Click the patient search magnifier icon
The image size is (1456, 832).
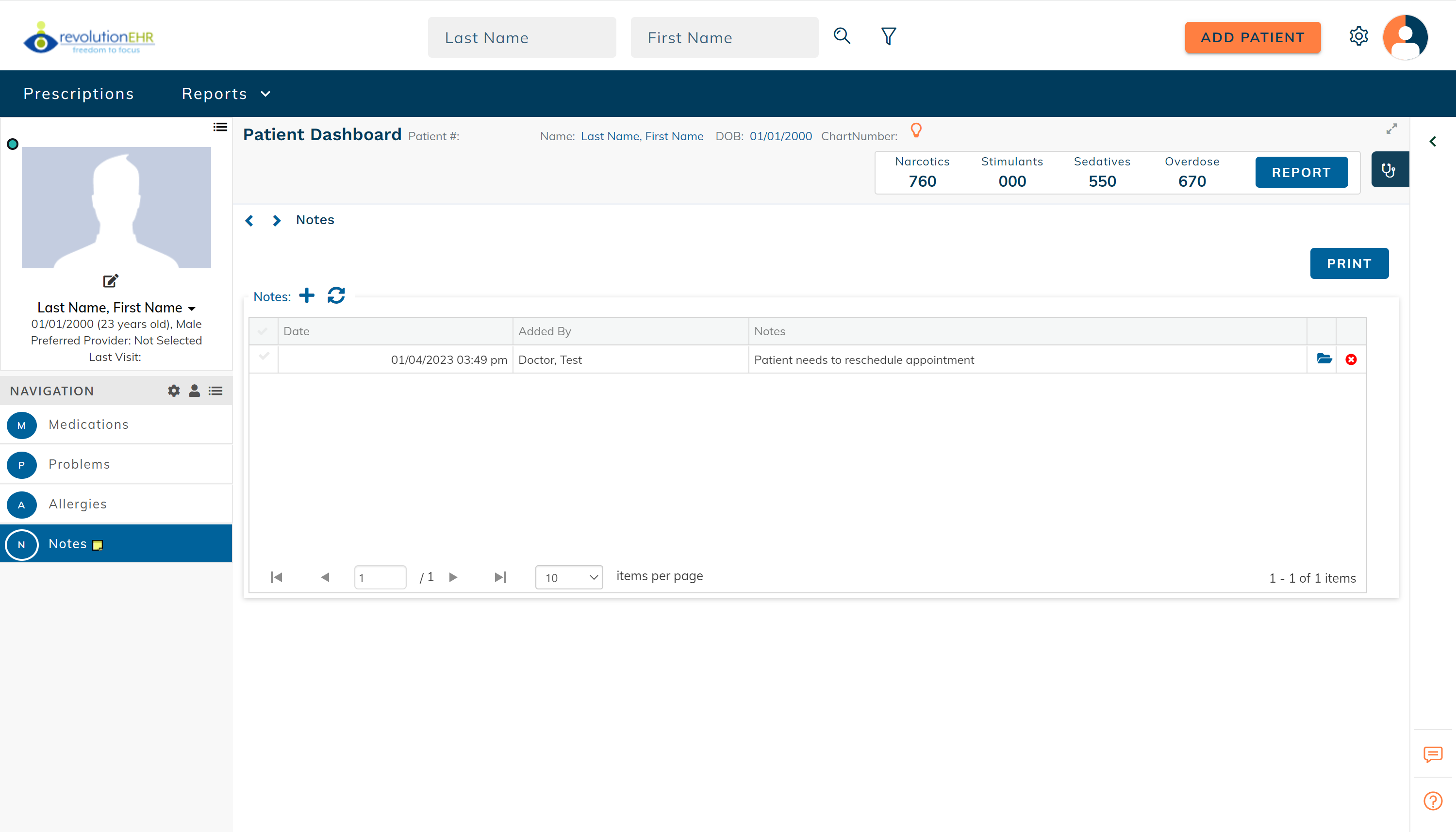tap(842, 36)
